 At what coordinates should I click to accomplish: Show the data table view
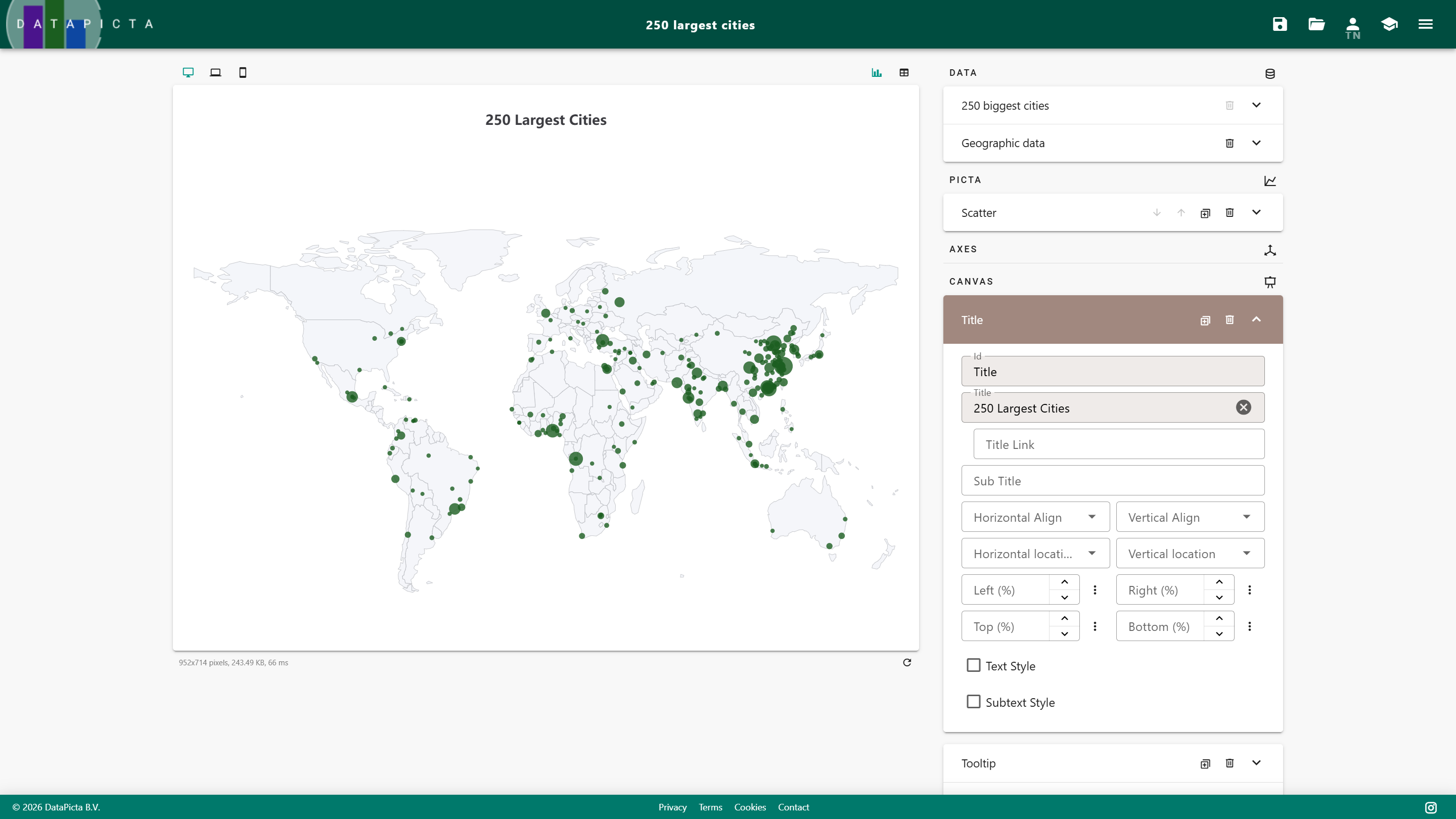tap(904, 72)
